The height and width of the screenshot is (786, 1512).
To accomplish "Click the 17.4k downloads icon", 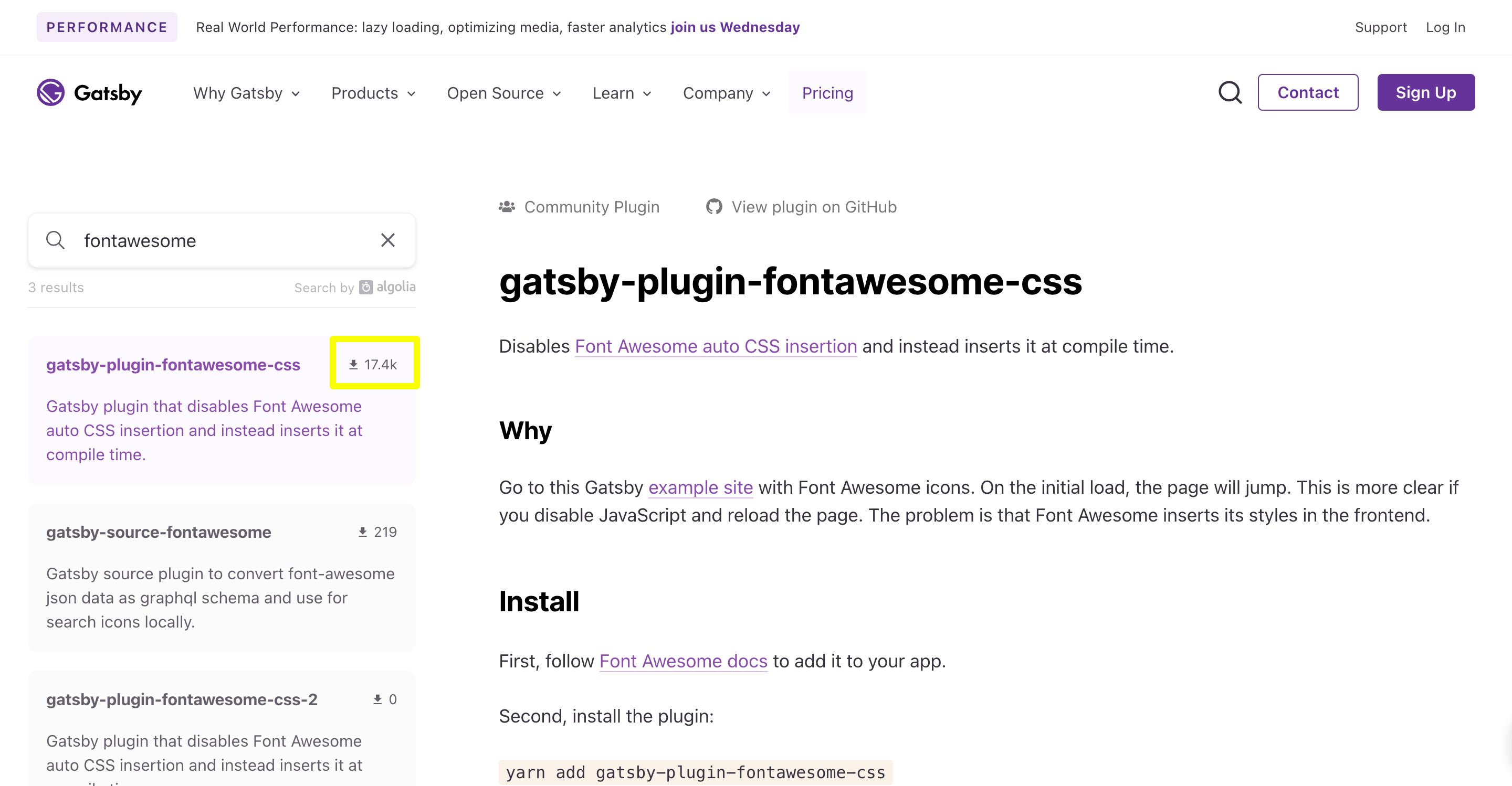I will click(353, 365).
